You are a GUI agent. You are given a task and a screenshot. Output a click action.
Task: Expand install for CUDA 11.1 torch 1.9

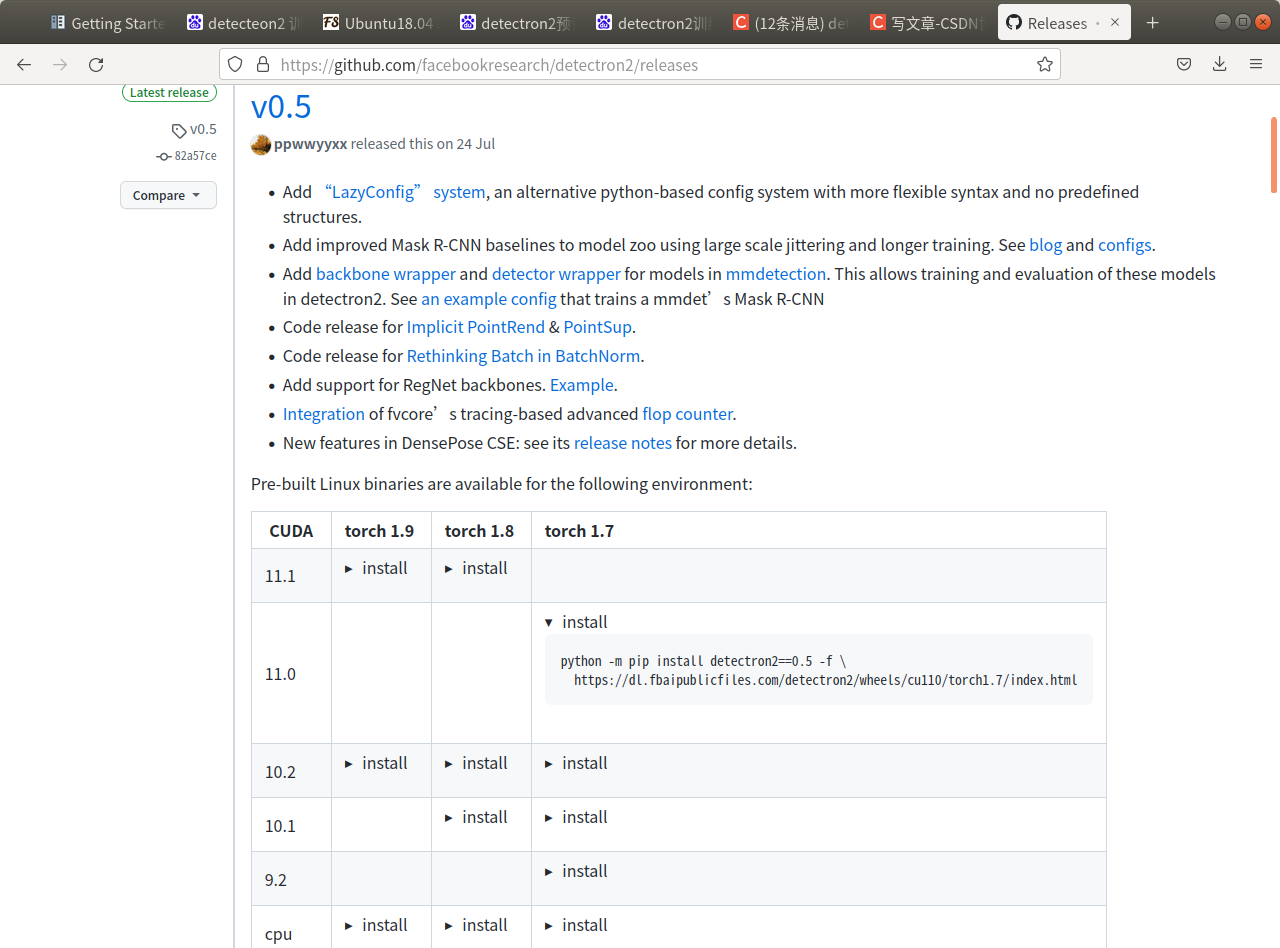click(376, 568)
